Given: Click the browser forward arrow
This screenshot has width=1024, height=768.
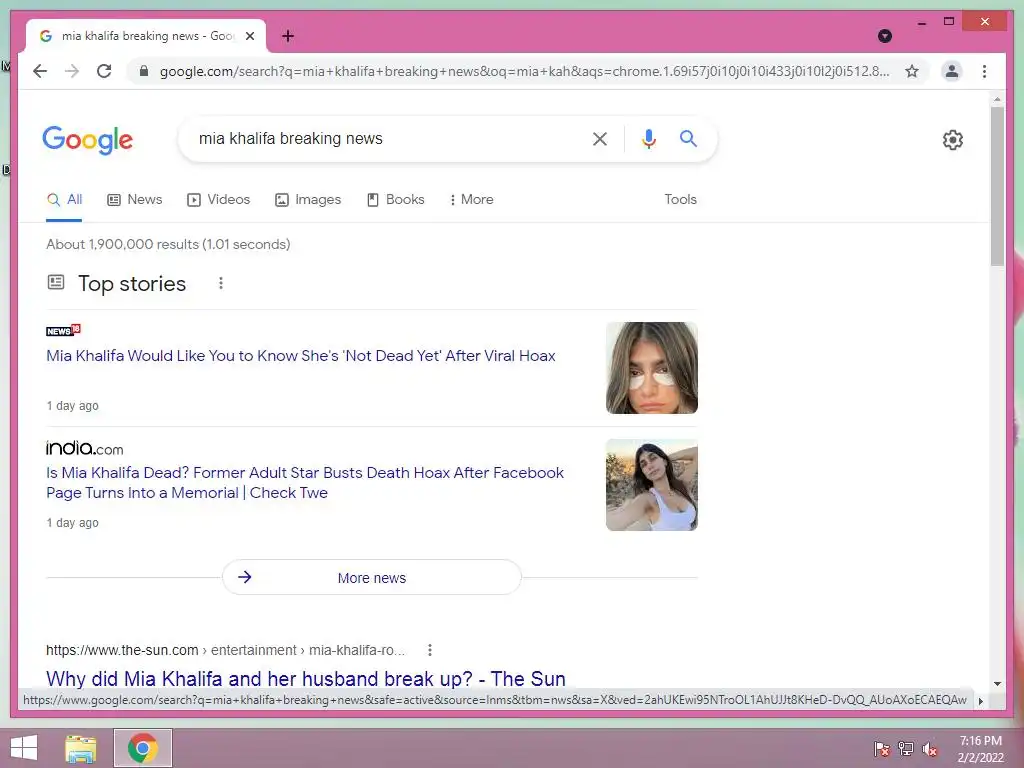Looking at the screenshot, I should 72,71.
